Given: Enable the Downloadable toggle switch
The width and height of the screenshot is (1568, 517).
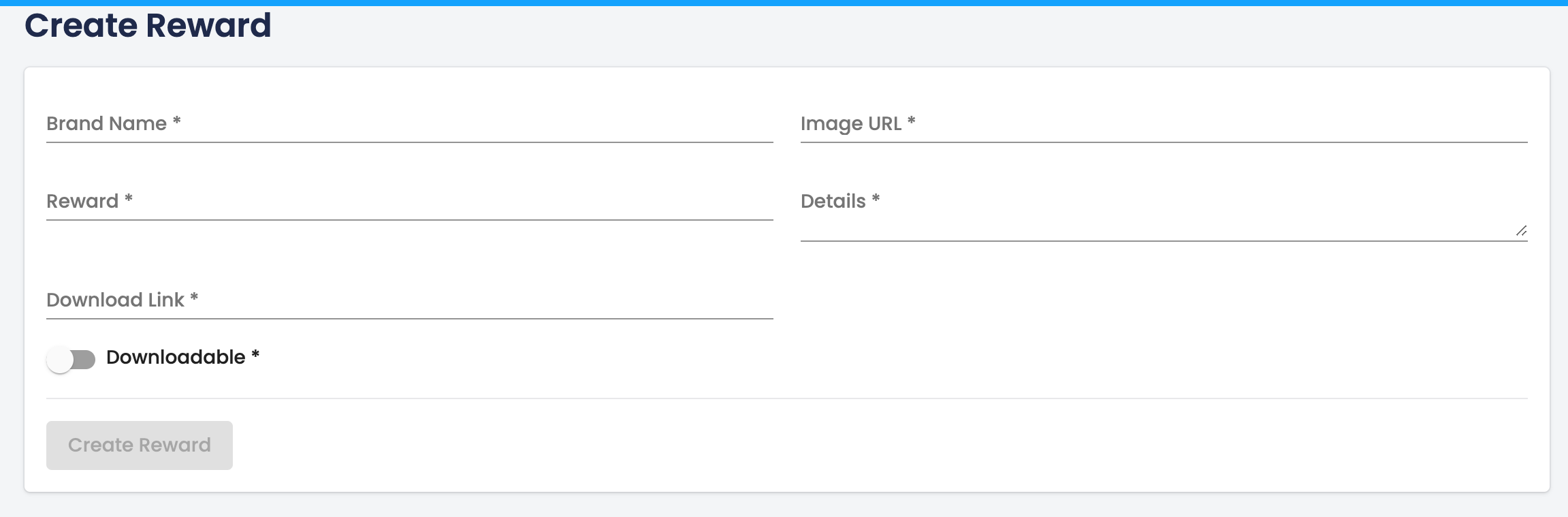Looking at the screenshot, I should pyautogui.click(x=71, y=359).
